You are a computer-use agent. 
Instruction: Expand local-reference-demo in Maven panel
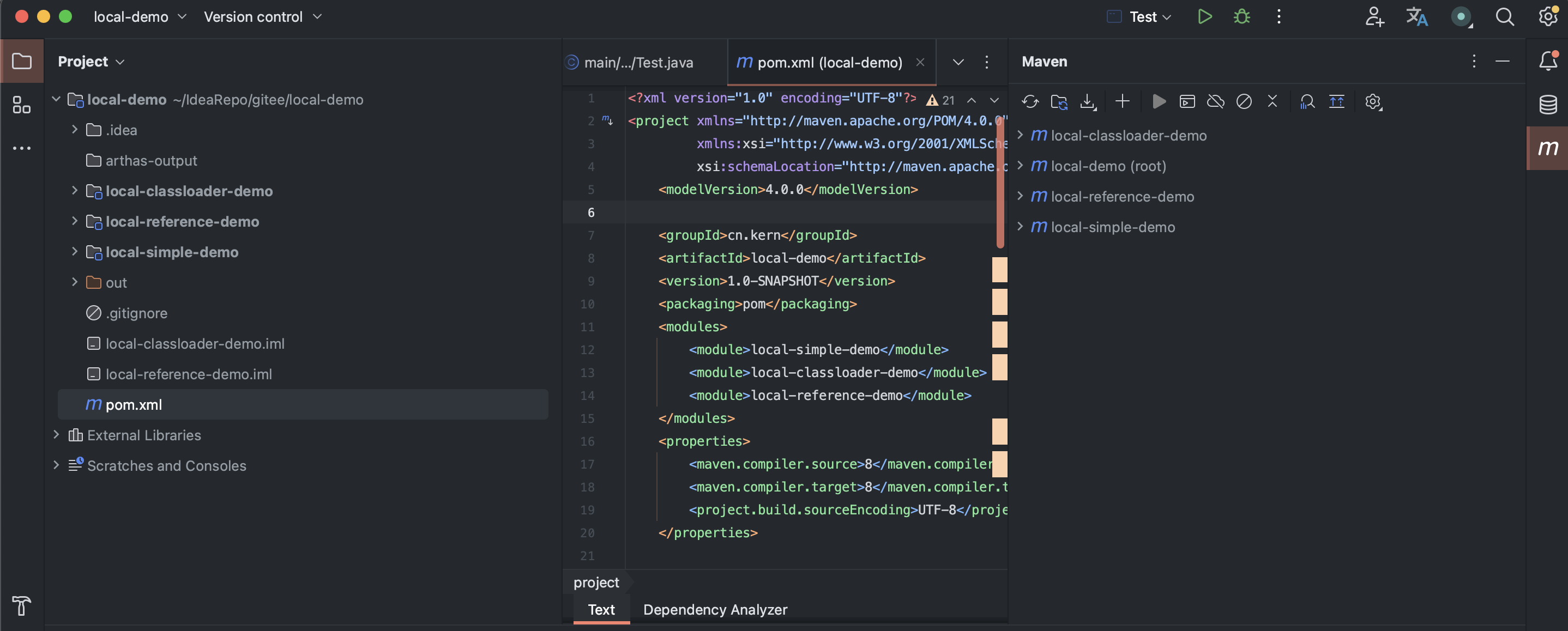click(1020, 195)
